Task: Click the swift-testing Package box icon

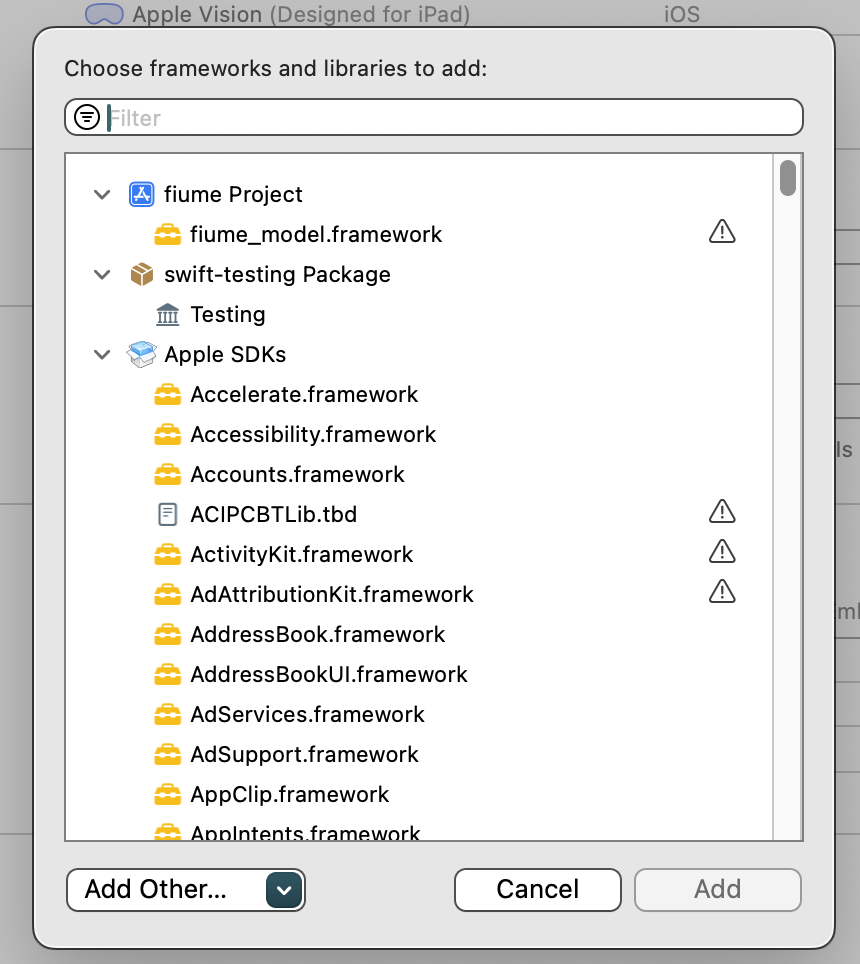Action: (x=141, y=274)
